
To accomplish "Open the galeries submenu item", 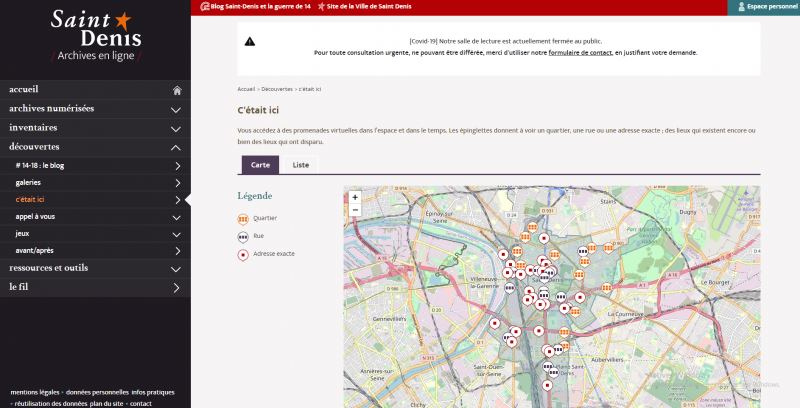I will pyautogui.click(x=29, y=183).
